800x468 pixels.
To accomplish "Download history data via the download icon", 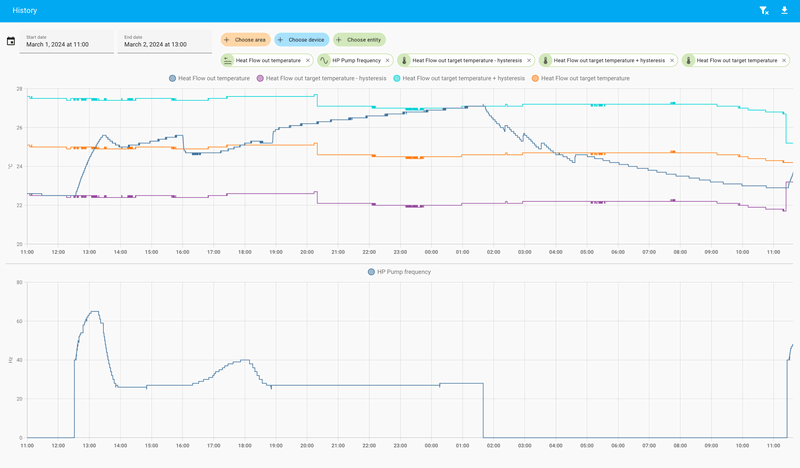I will [x=784, y=10].
